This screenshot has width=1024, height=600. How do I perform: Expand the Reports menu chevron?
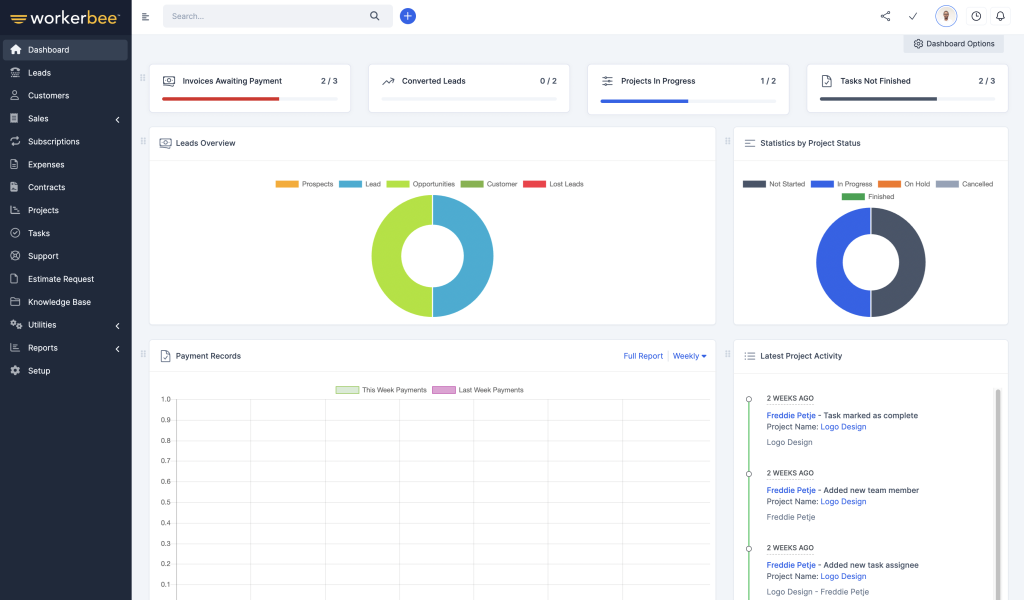118,348
